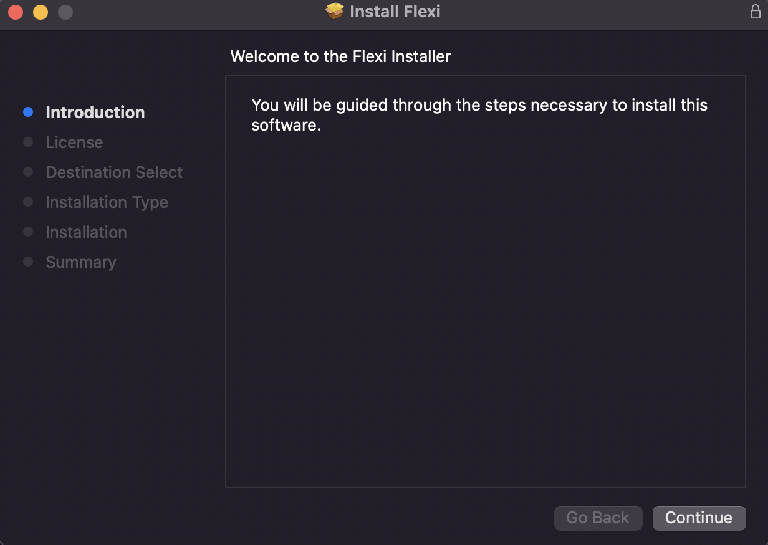Close the installer with red button
Screen dimensions: 768x545
[x=16, y=12]
